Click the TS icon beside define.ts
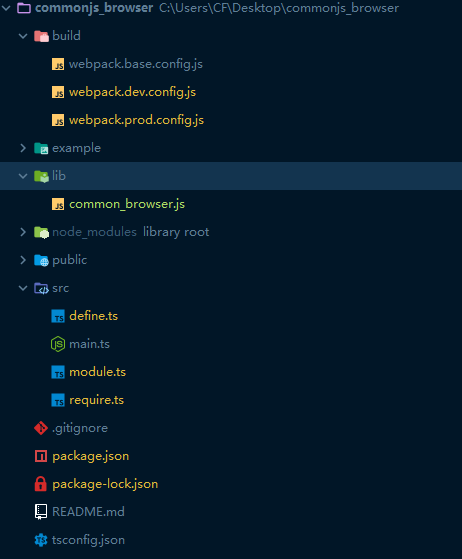Image resolution: width=462 pixels, height=559 pixels. 58,316
